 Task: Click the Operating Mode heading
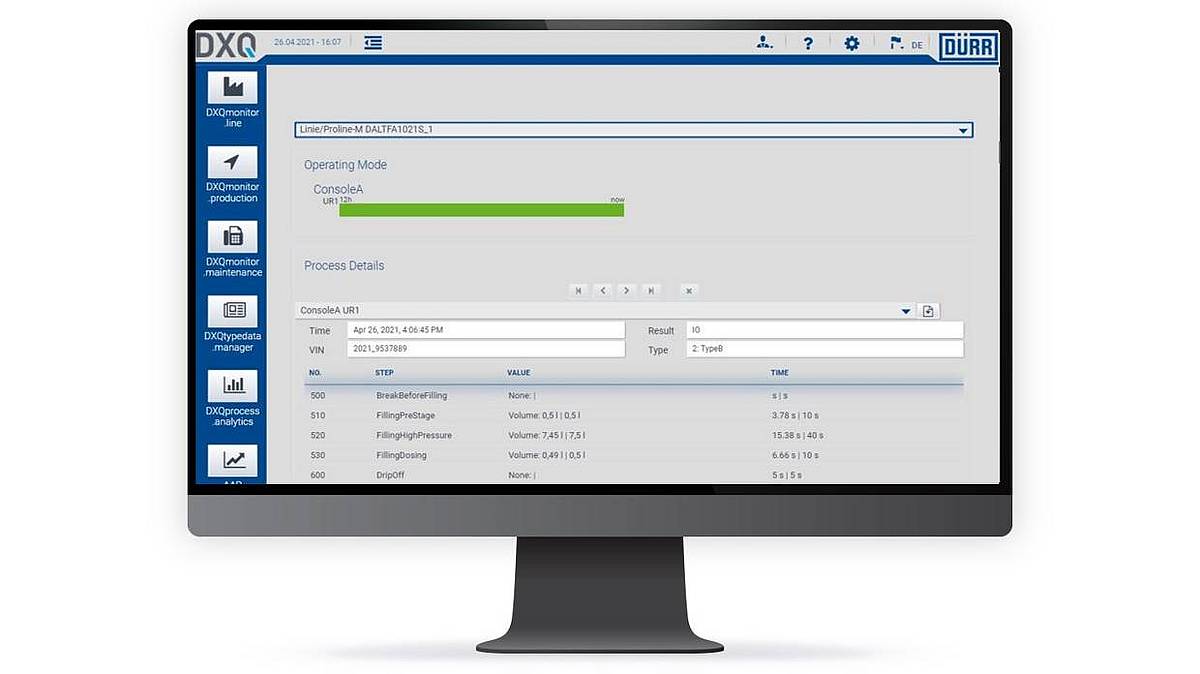[x=345, y=165]
